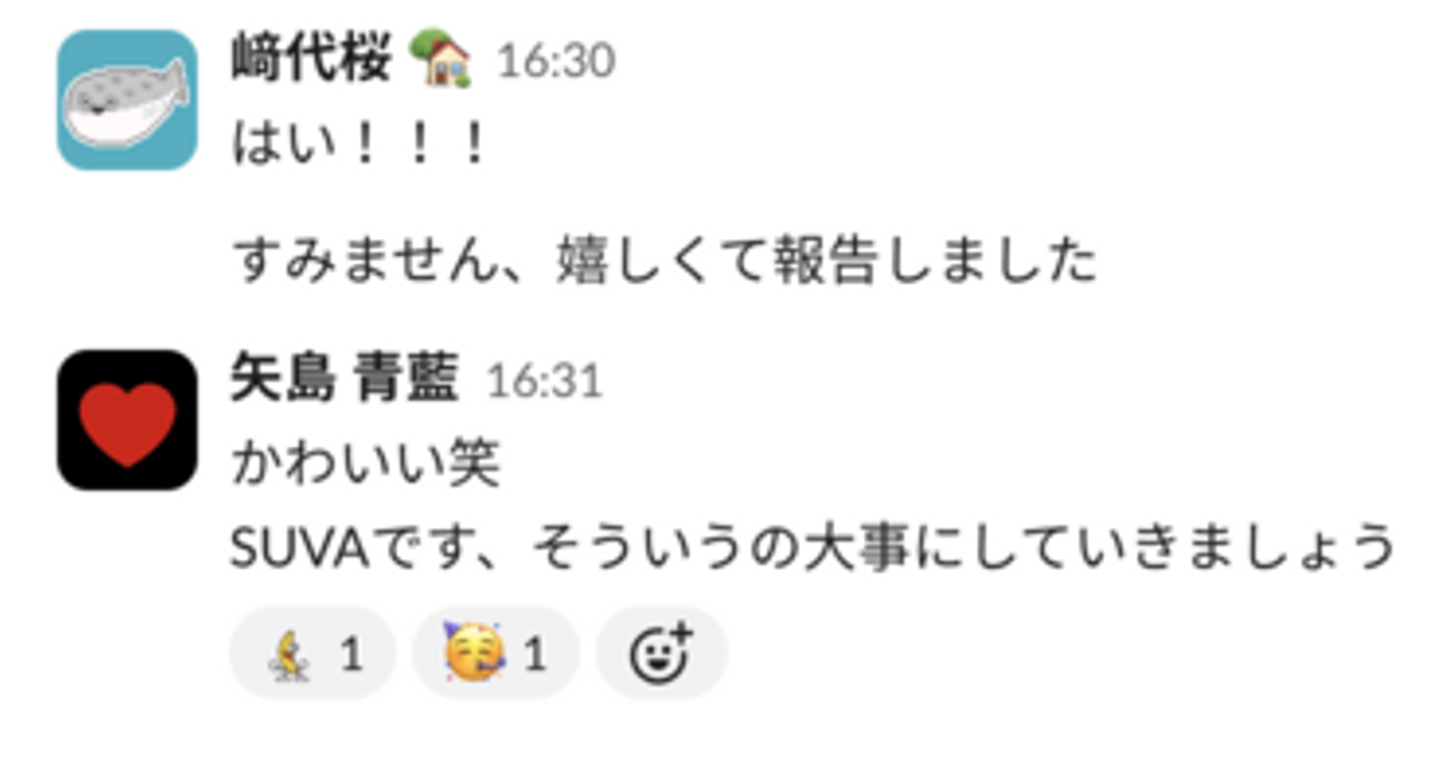Open the profile via the 矢島 青藍 username
Viewport: 1440px width, 773px height.
point(344,379)
